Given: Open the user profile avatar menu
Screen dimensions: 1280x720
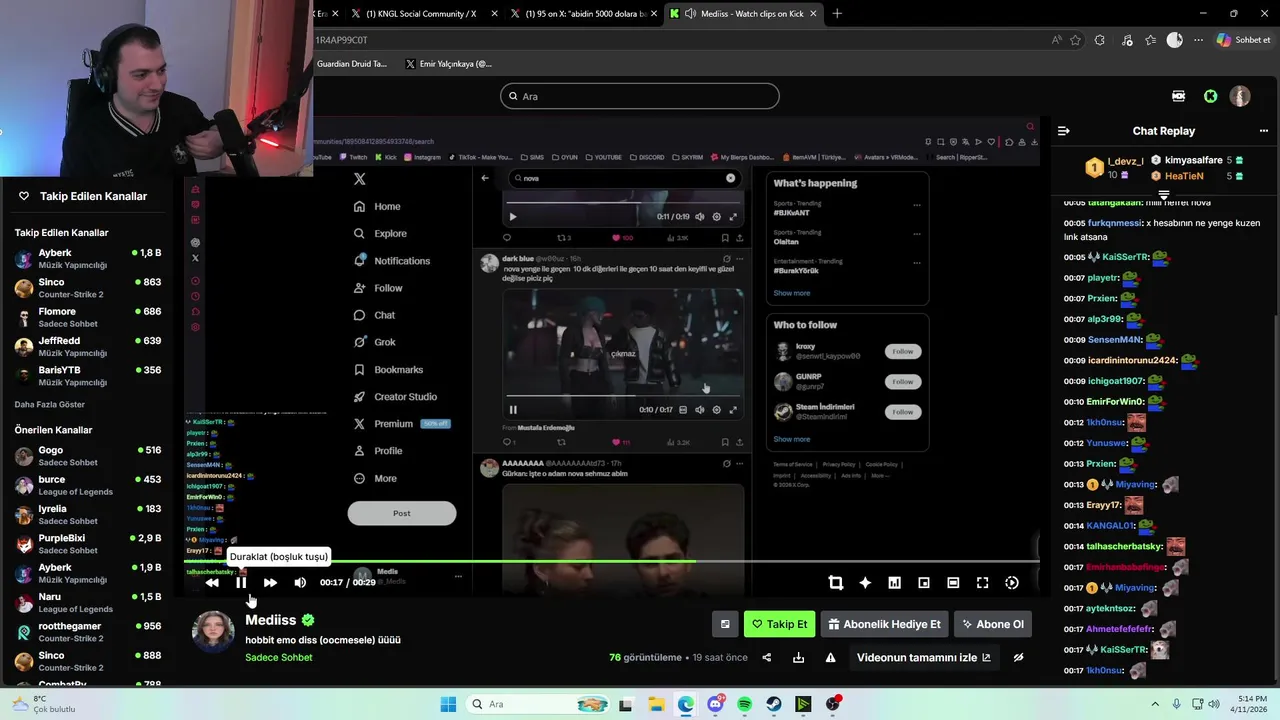Looking at the screenshot, I should tap(1240, 96).
